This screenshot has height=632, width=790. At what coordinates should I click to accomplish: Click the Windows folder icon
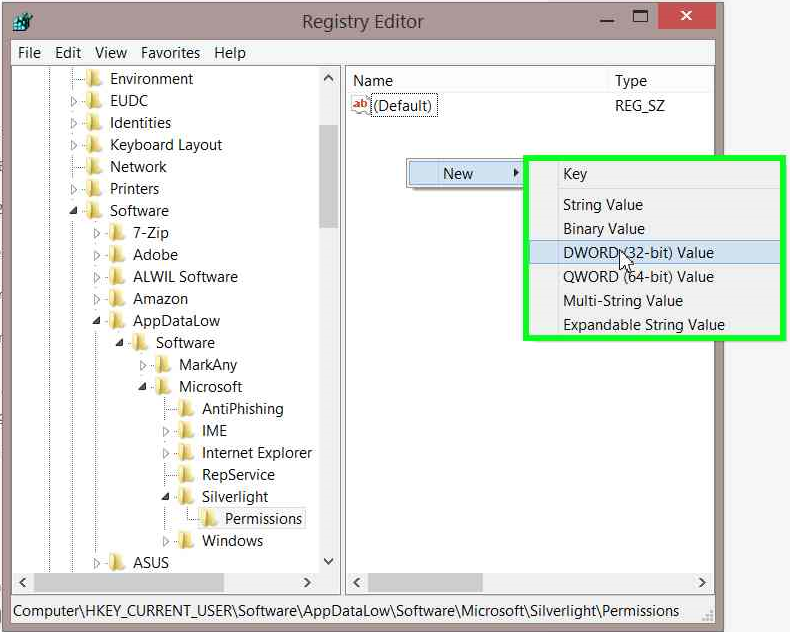click(x=186, y=541)
